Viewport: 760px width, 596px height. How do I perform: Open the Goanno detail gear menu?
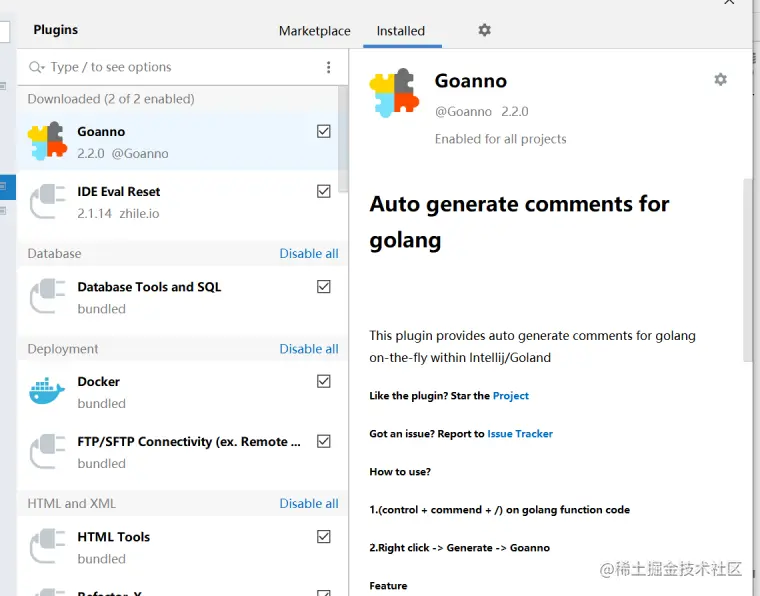coord(720,79)
